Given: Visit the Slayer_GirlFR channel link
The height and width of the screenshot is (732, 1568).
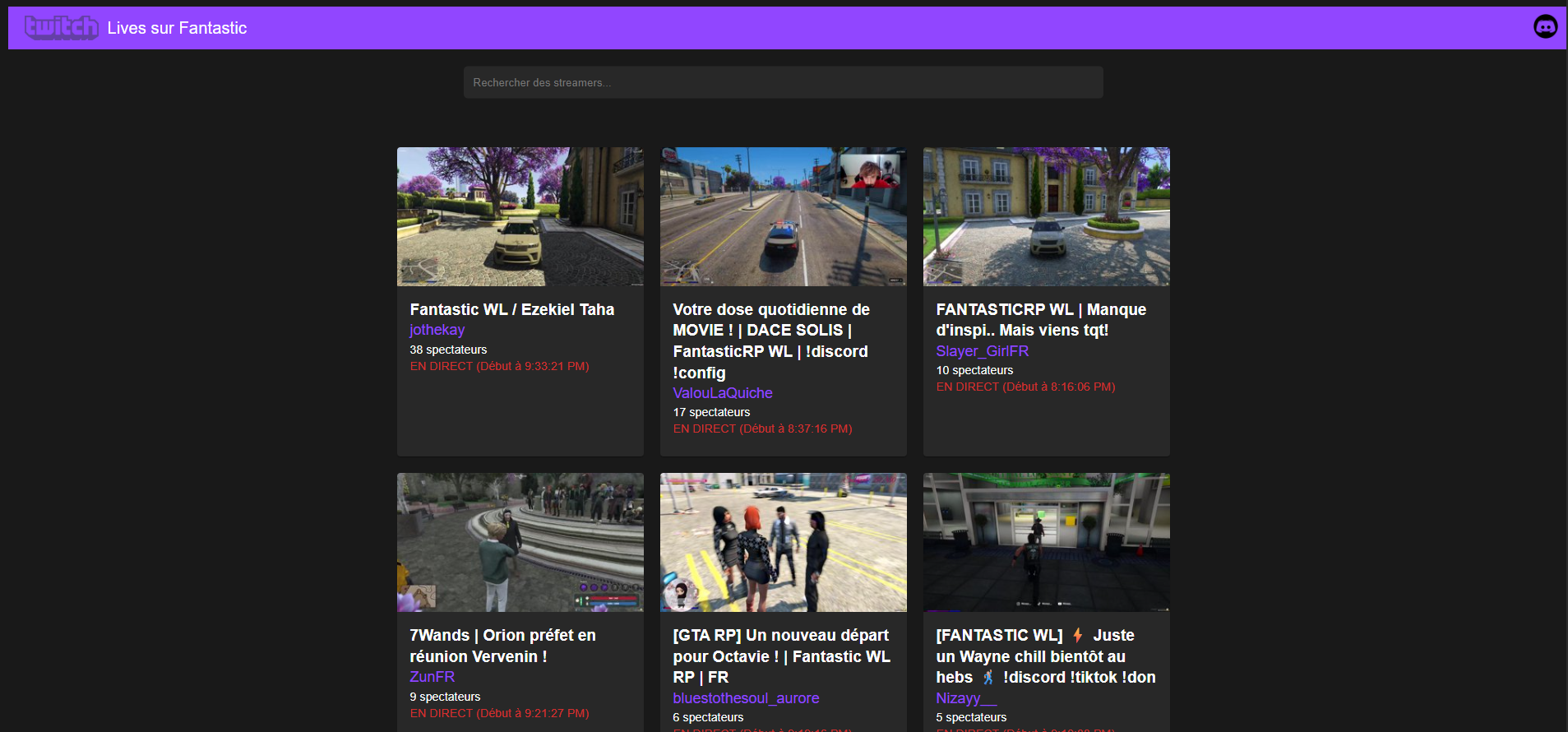Looking at the screenshot, I should pos(982,351).
